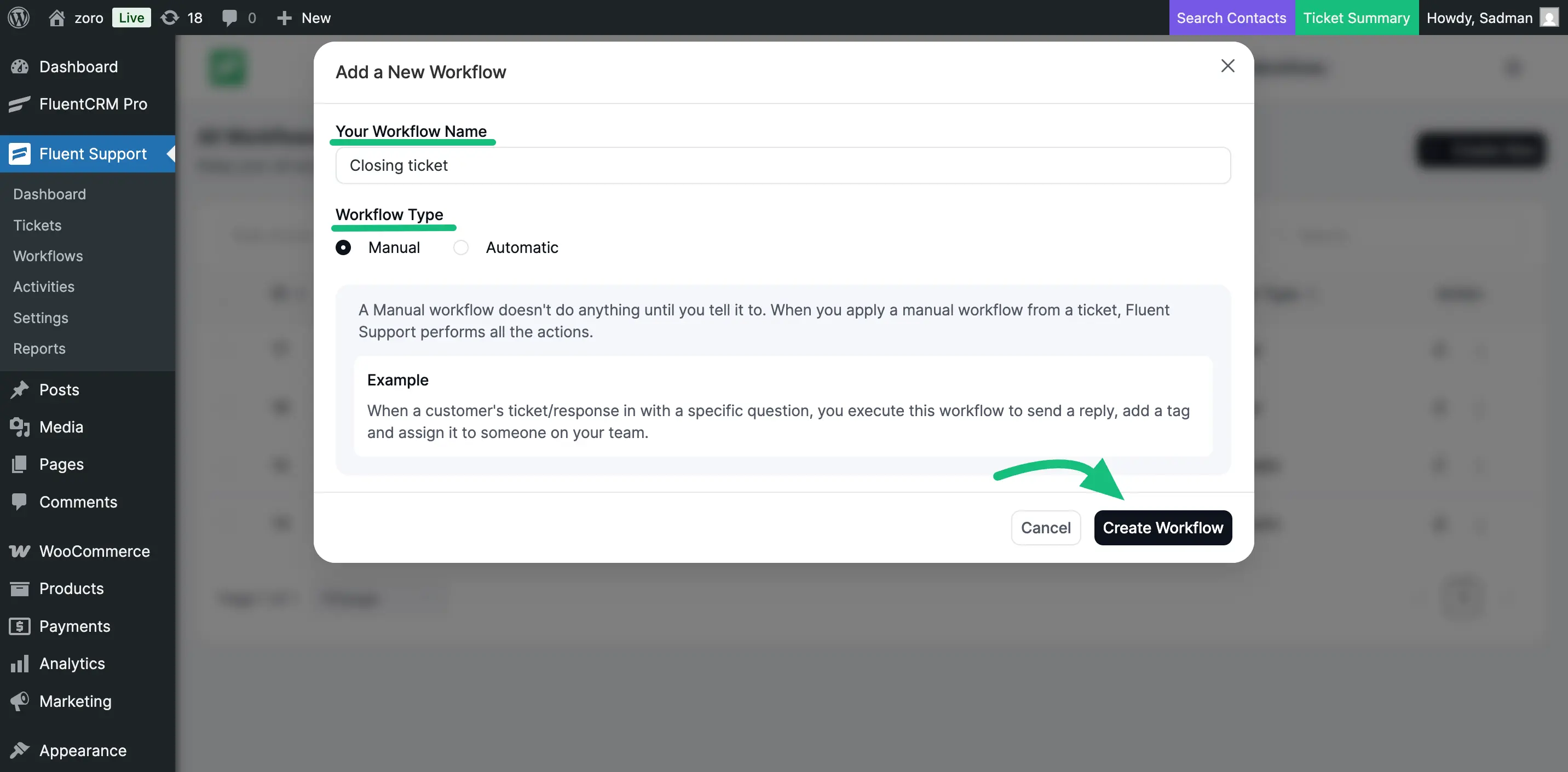Open Media via the music note icon

coord(19,428)
